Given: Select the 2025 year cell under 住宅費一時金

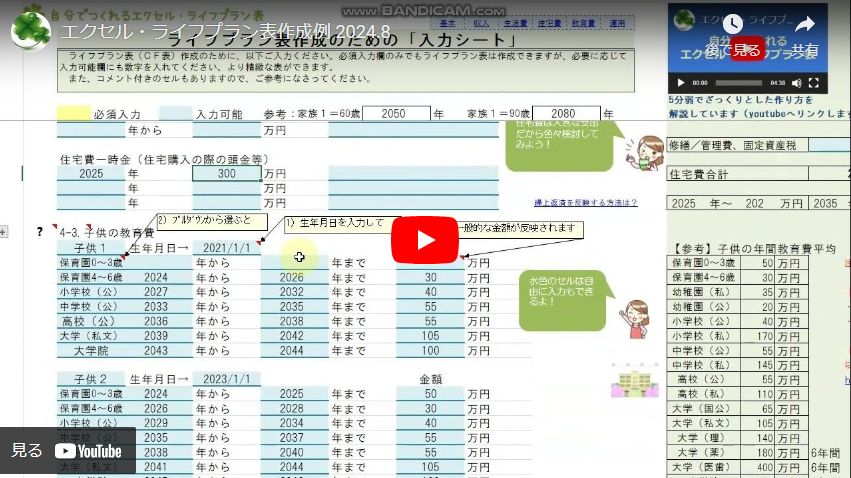Looking at the screenshot, I should [91, 173].
